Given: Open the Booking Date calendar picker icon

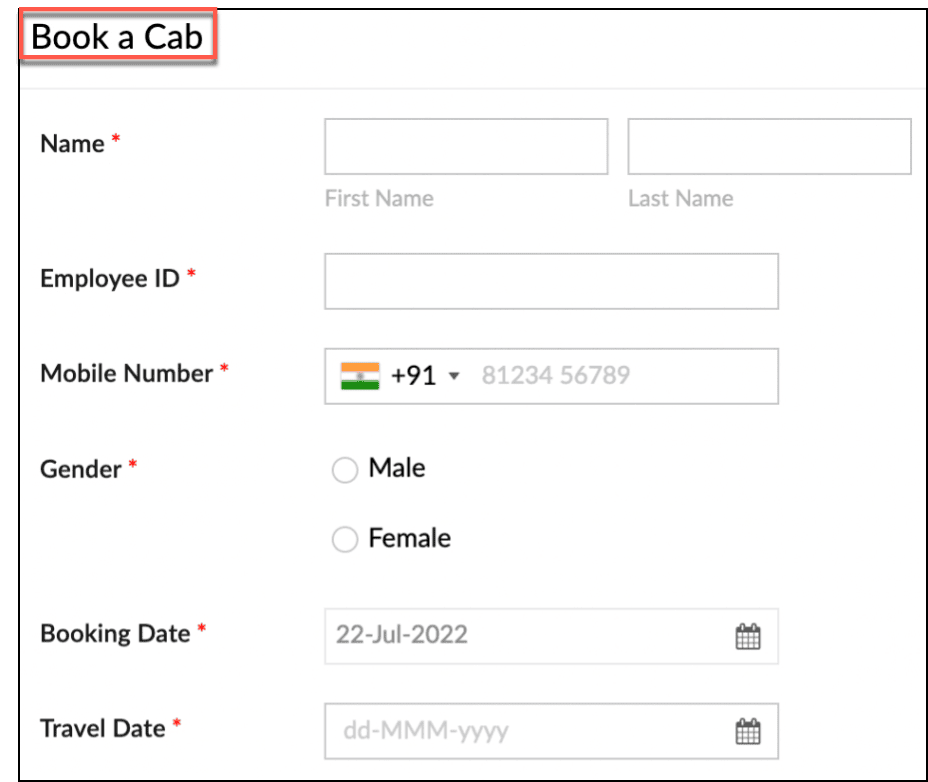Looking at the screenshot, I should click(747, 636).
